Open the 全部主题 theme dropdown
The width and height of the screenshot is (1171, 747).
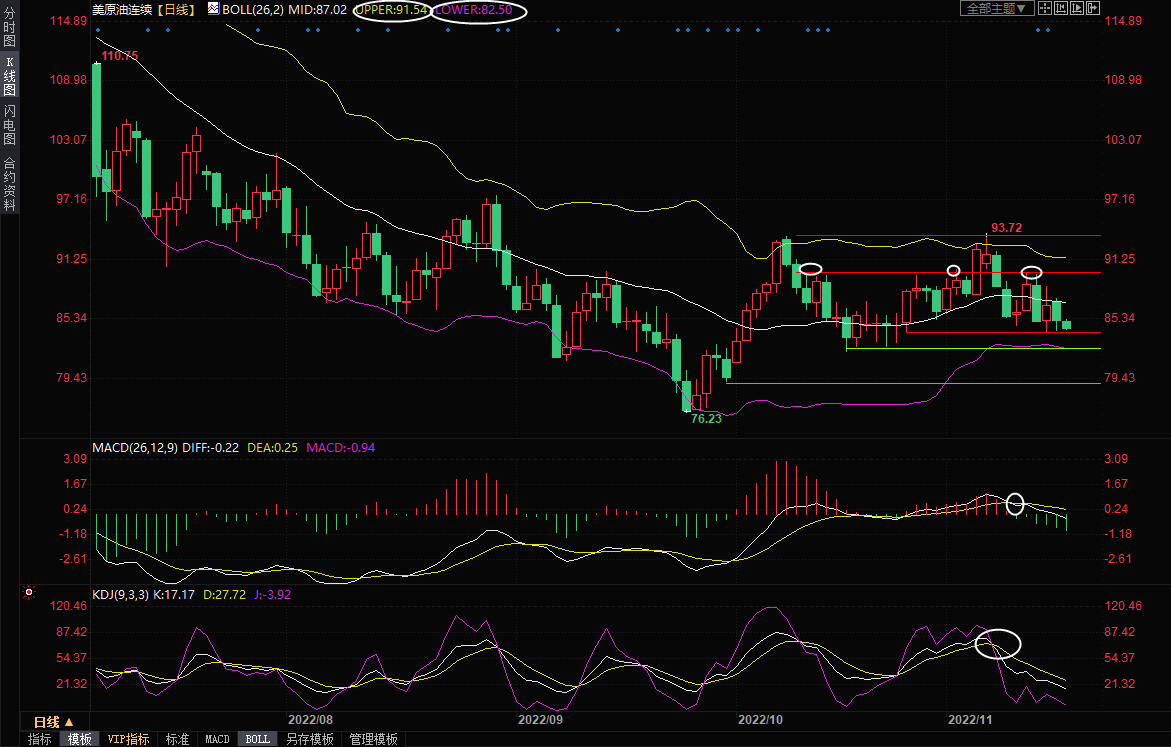(996, 8)
